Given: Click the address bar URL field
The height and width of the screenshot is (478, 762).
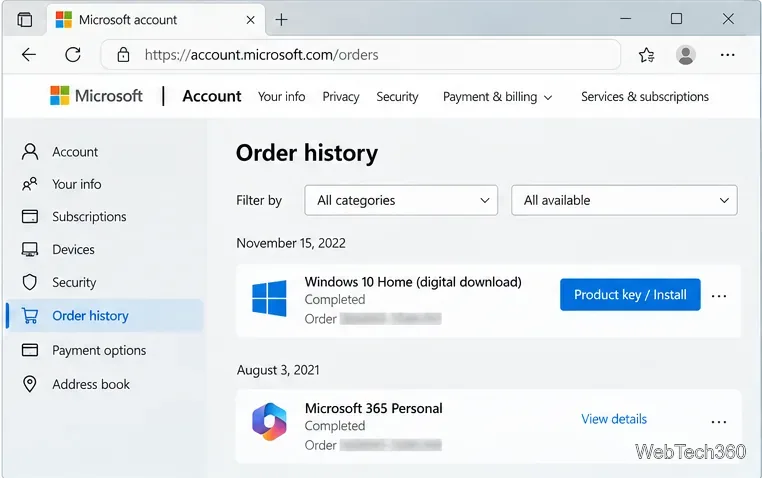Looking at the screenshot, I should [361, 55].
